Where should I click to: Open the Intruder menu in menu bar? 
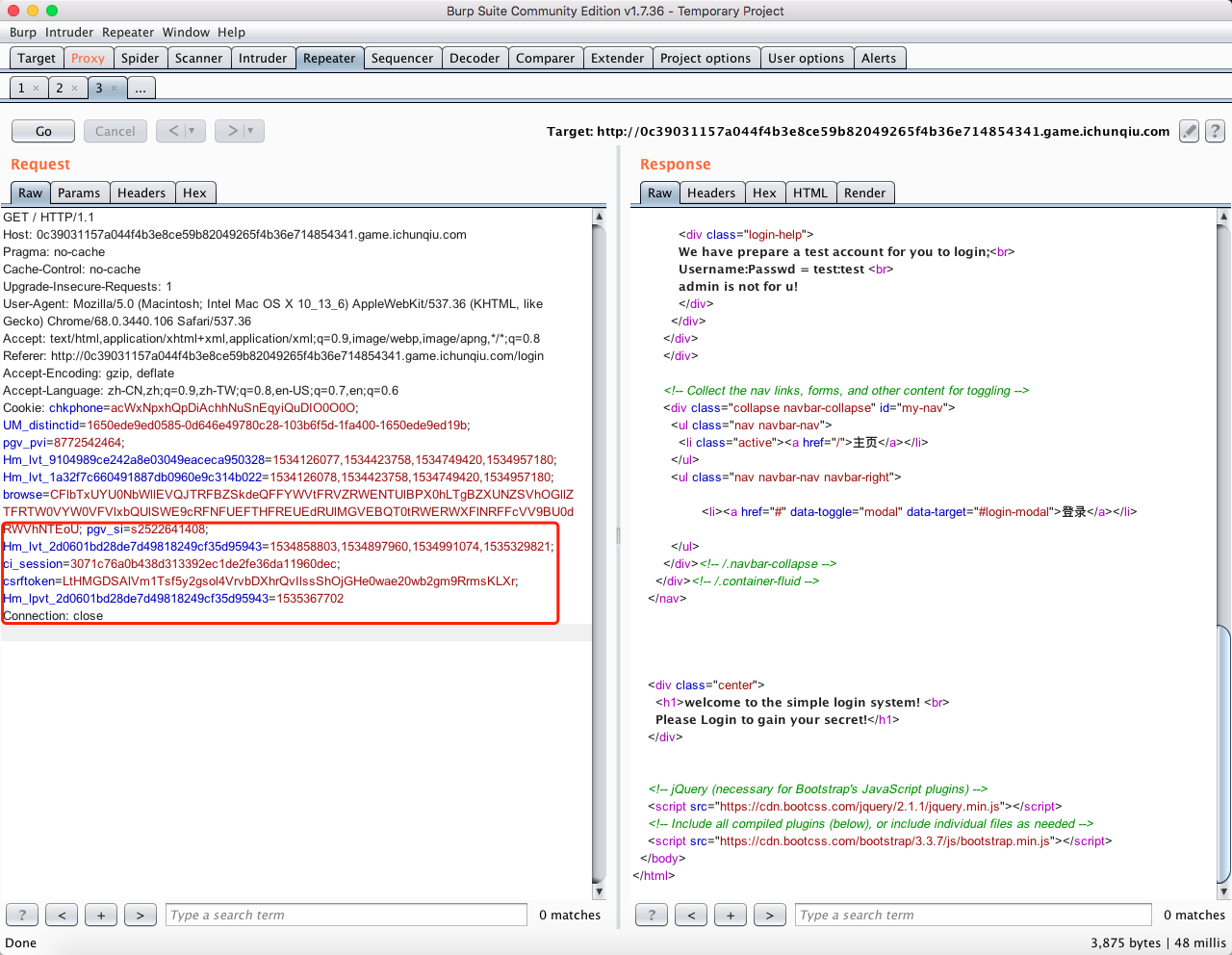[x=69, y=32]
